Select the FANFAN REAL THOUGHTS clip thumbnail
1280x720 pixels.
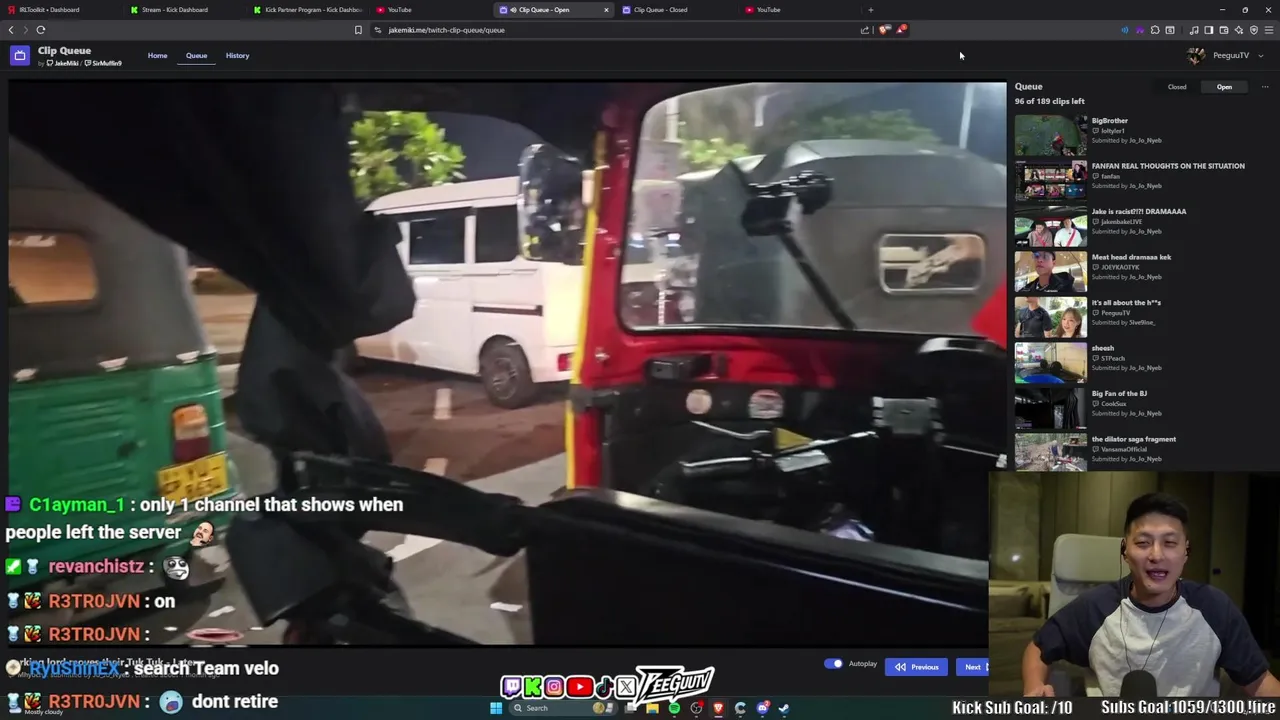[1051, 181]
